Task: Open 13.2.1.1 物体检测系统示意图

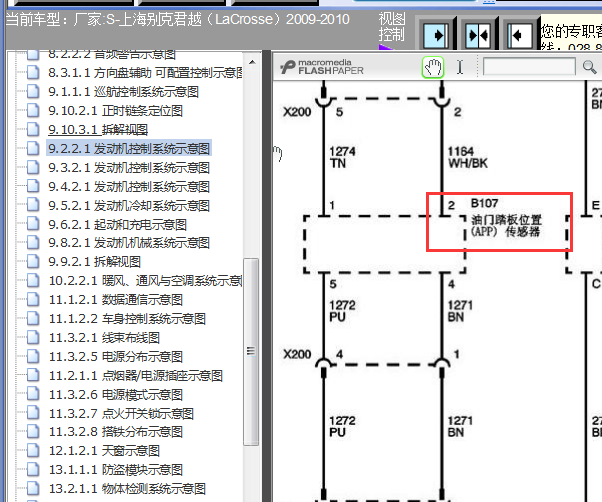Action: point(127,489)
